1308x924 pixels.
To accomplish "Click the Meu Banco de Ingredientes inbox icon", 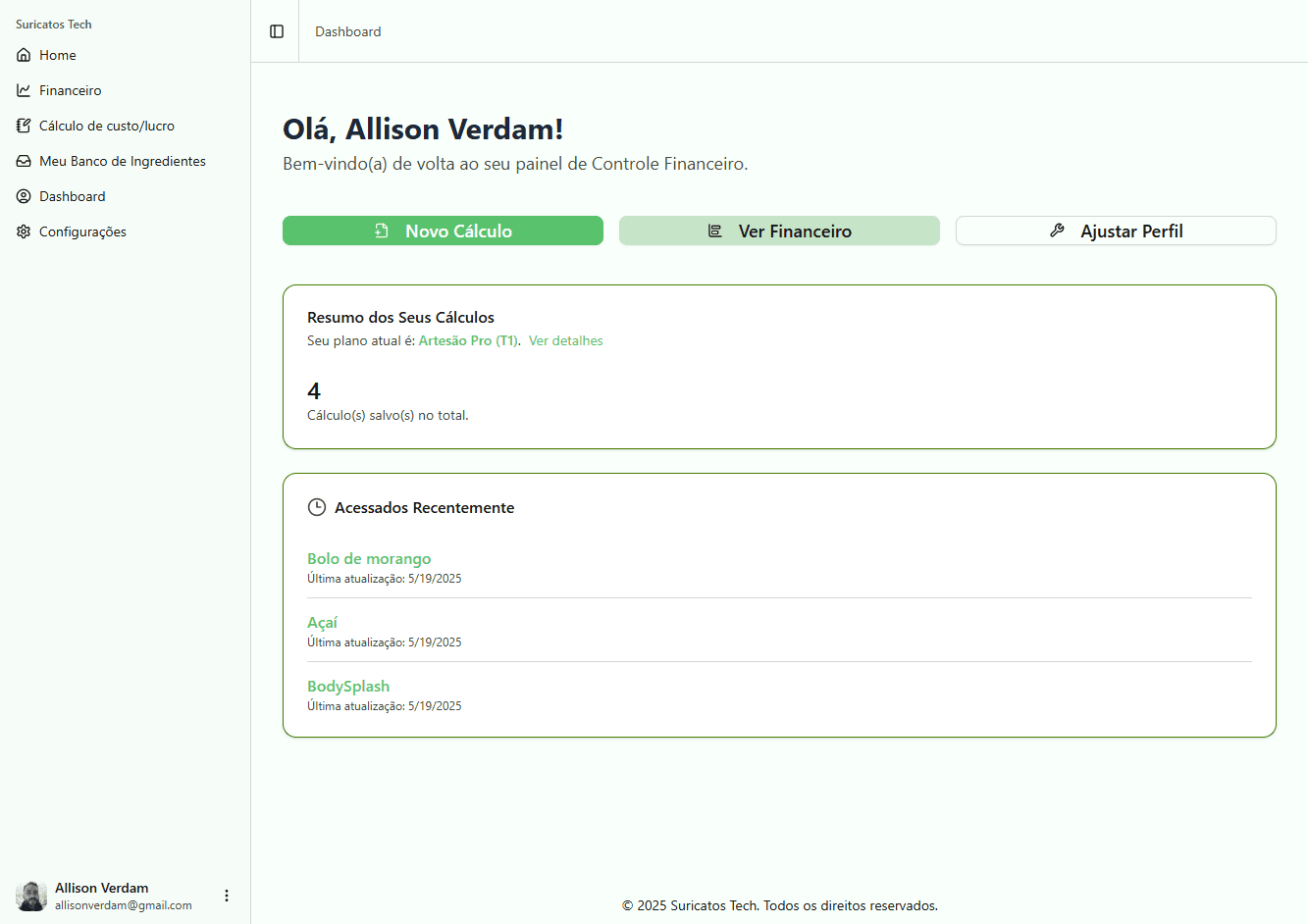I will pos(24,161).
